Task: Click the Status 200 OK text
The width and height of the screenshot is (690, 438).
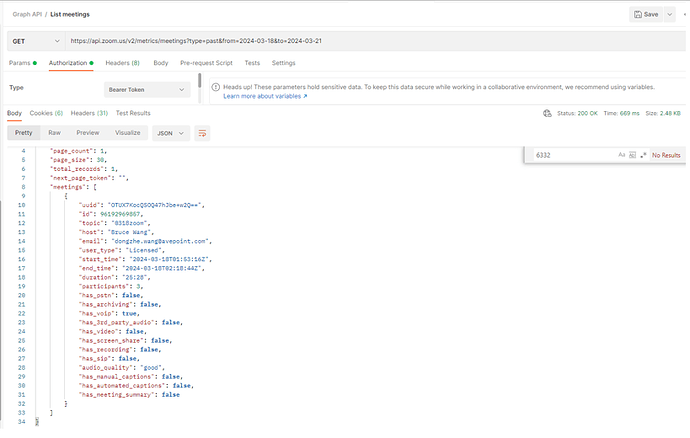Action: (577, 113)
